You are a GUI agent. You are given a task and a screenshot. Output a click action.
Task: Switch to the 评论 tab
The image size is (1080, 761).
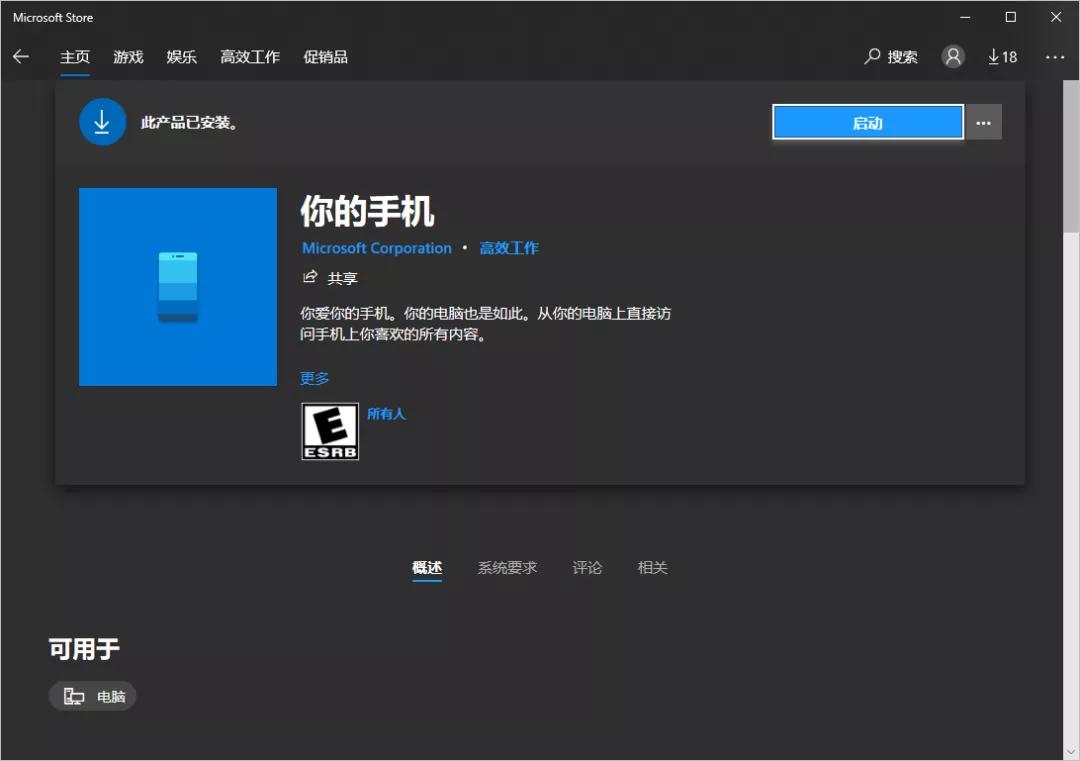coord(587,567)
